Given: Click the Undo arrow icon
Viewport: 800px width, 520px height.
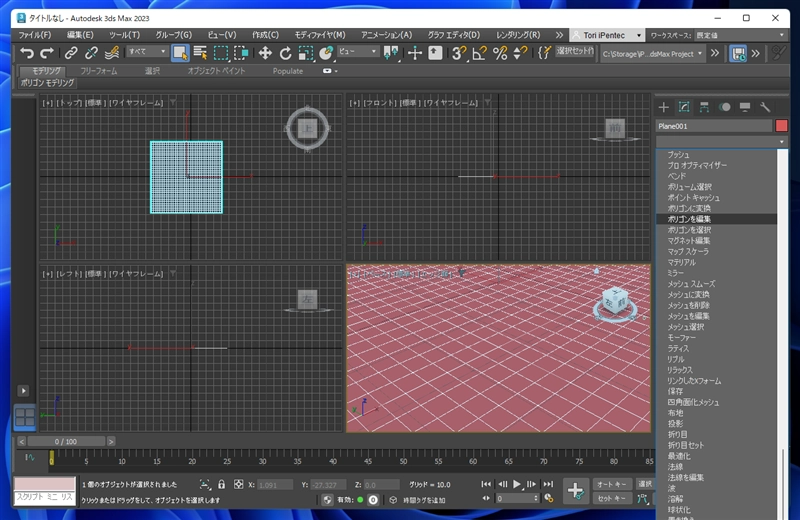Looking at the screenshot, I should point(27,53).
